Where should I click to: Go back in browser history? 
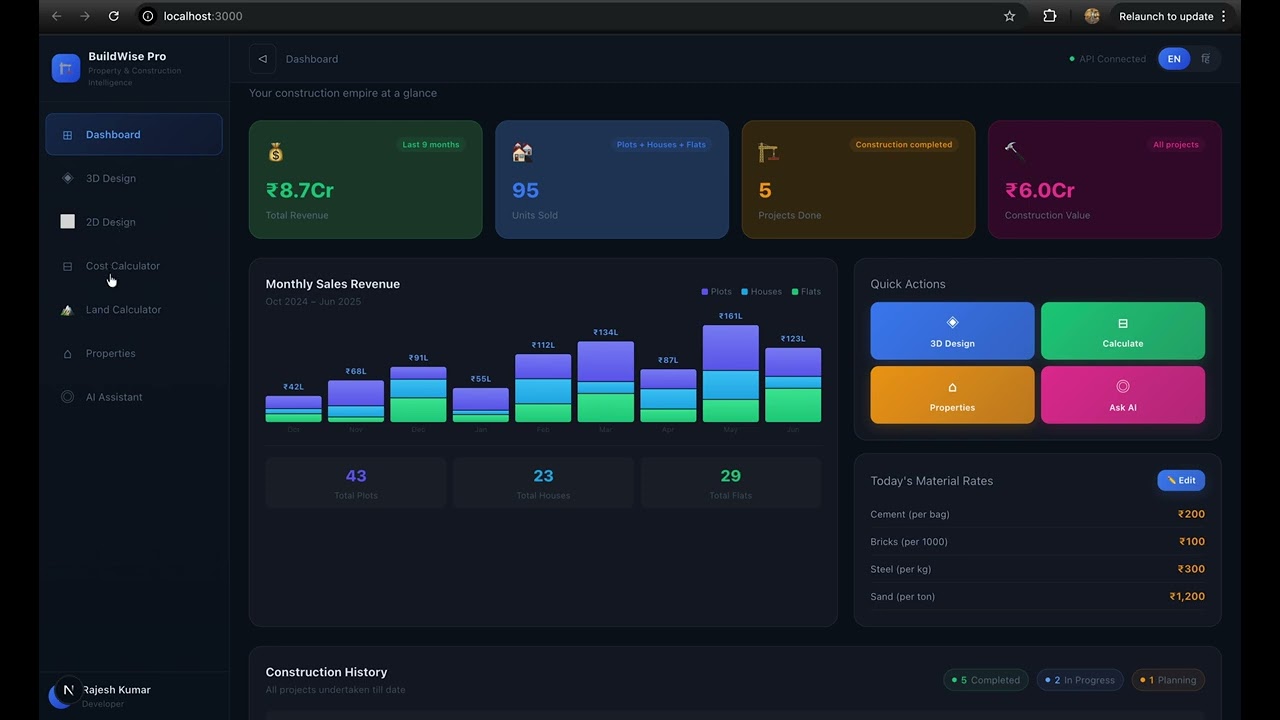point(56,16)
